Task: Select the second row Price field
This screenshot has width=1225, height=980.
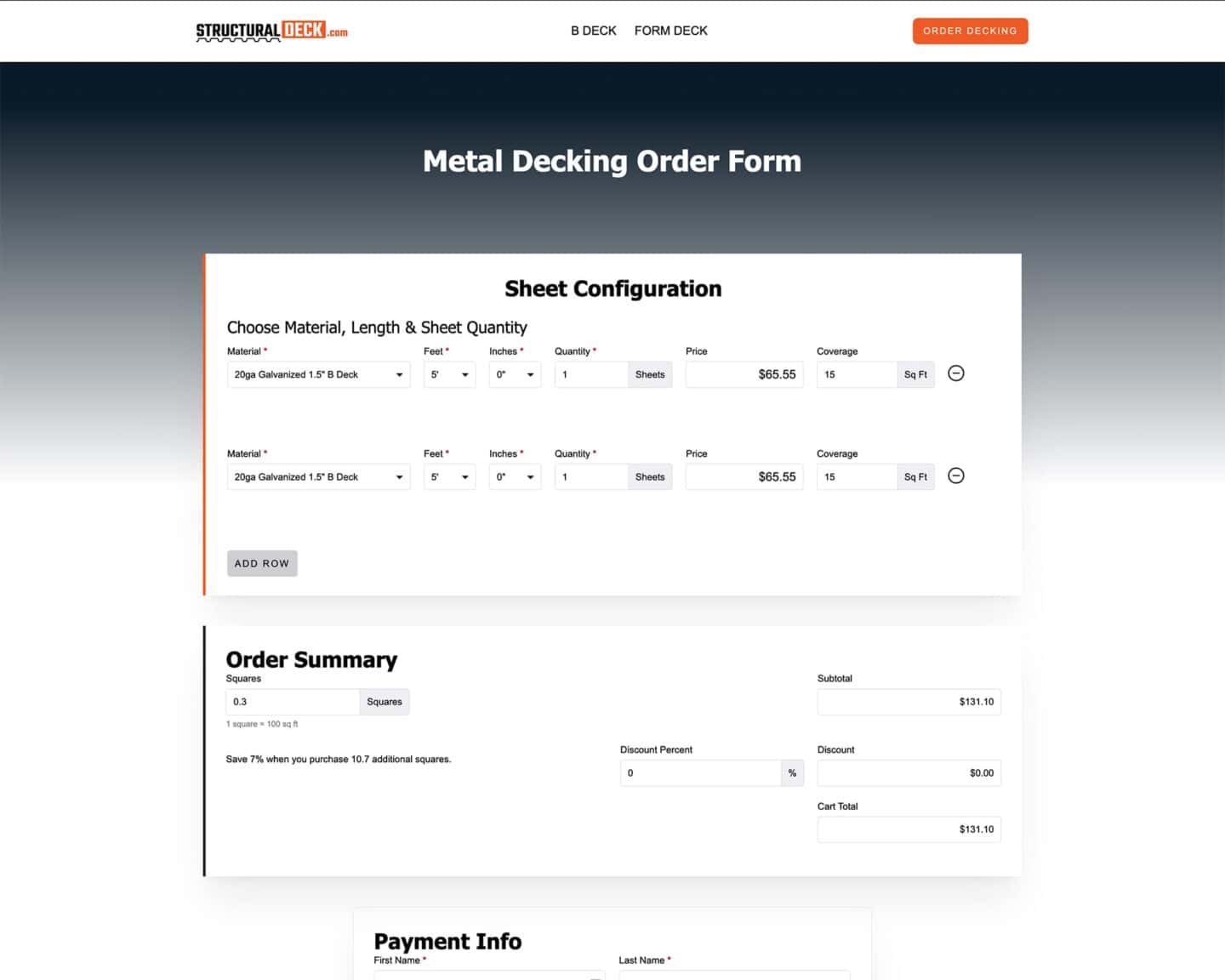Action: click(x=744, y=476)
